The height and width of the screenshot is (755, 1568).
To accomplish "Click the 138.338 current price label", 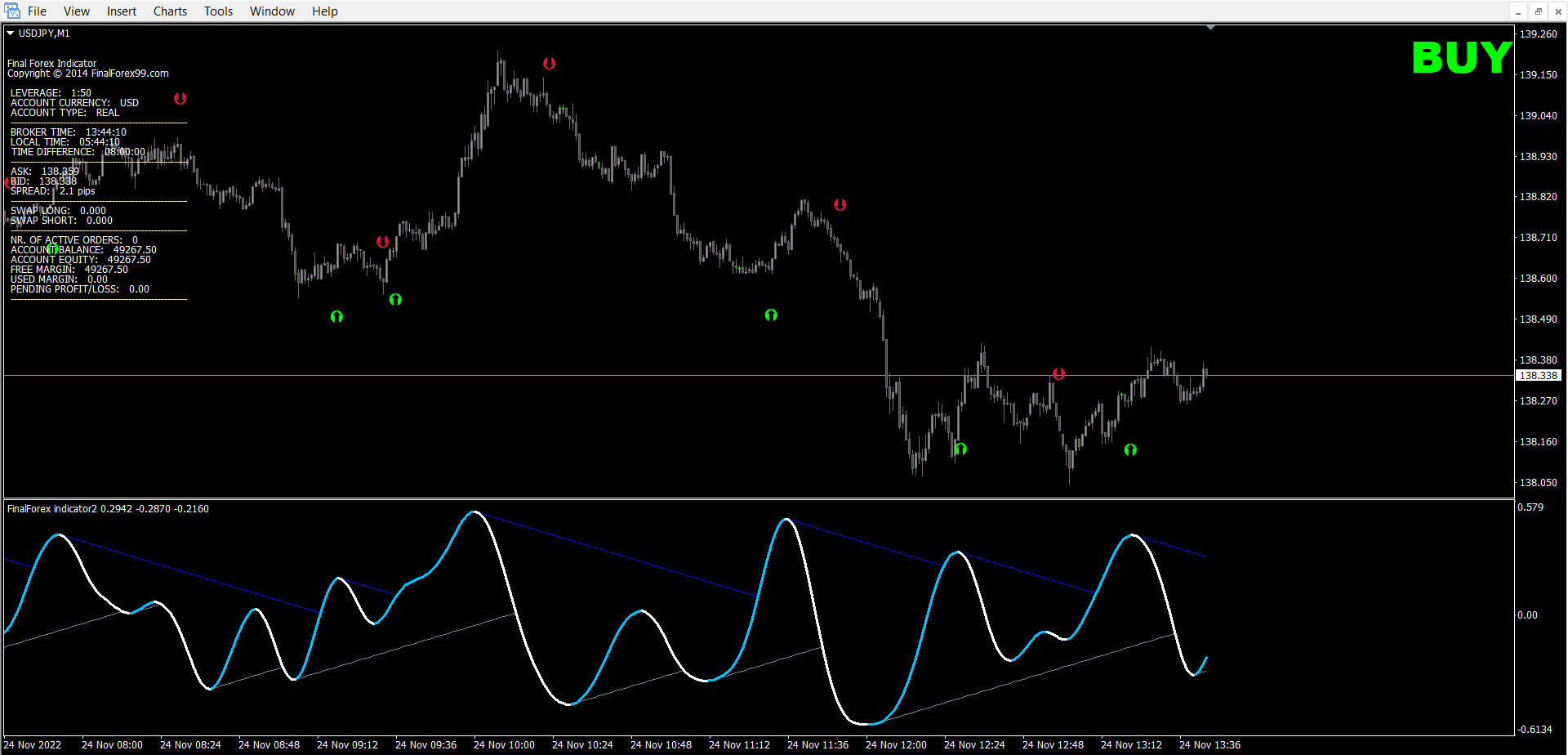I will point(1538,376).
